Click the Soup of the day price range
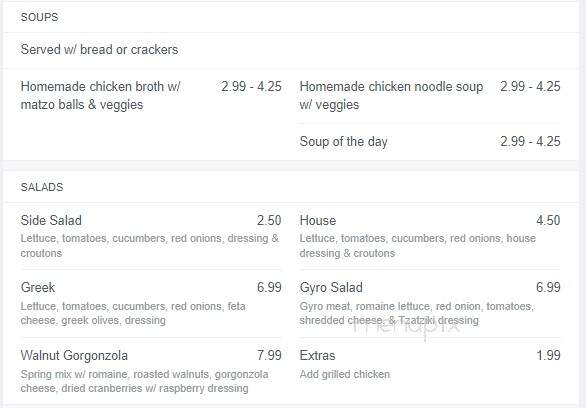Image resolution: width=586 pixels, height=408 pixels. coord(530,142)
